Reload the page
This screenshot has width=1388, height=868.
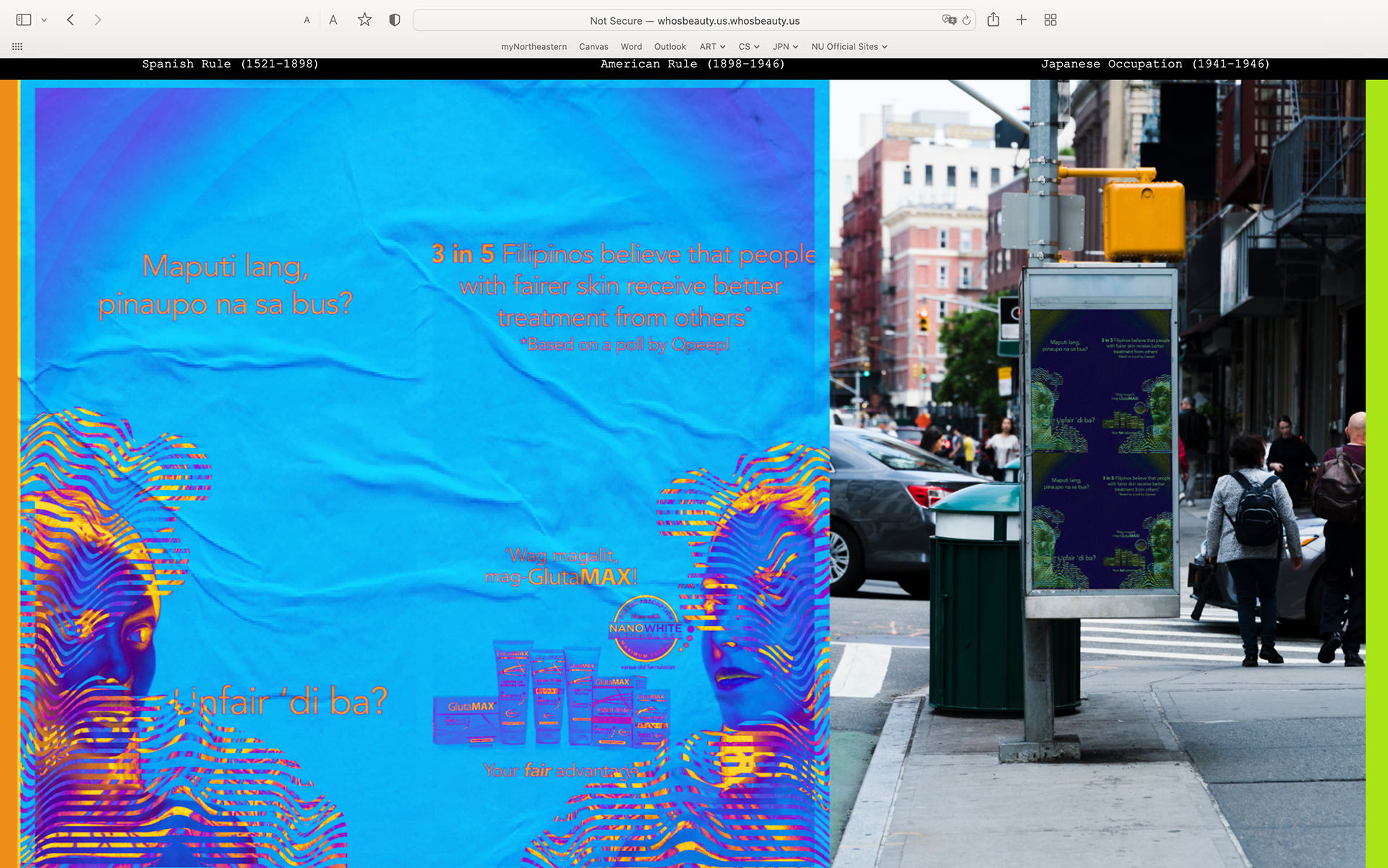[966, 20]
